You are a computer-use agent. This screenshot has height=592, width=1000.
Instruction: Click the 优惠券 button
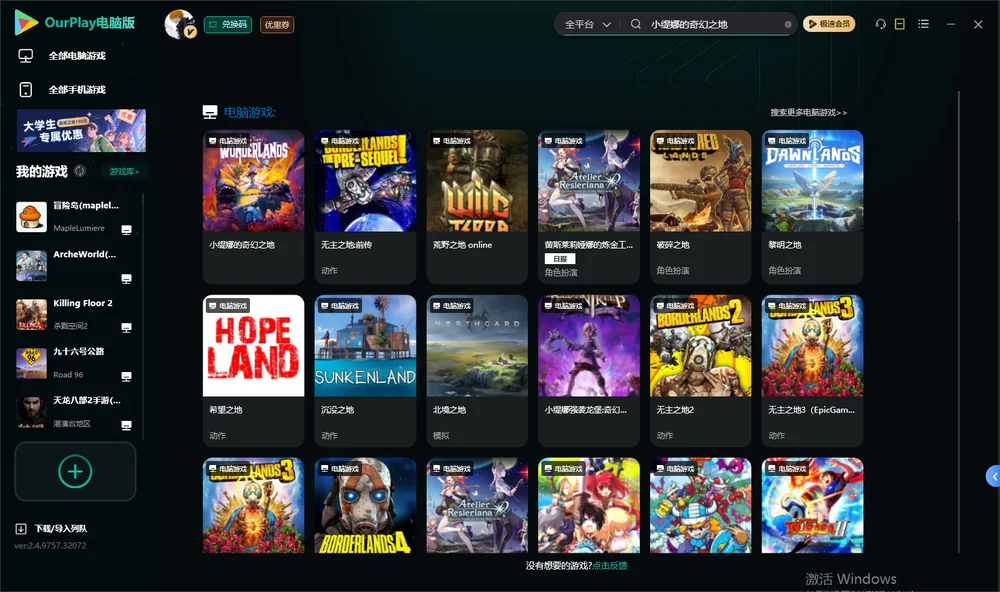(x=277, y=25)
